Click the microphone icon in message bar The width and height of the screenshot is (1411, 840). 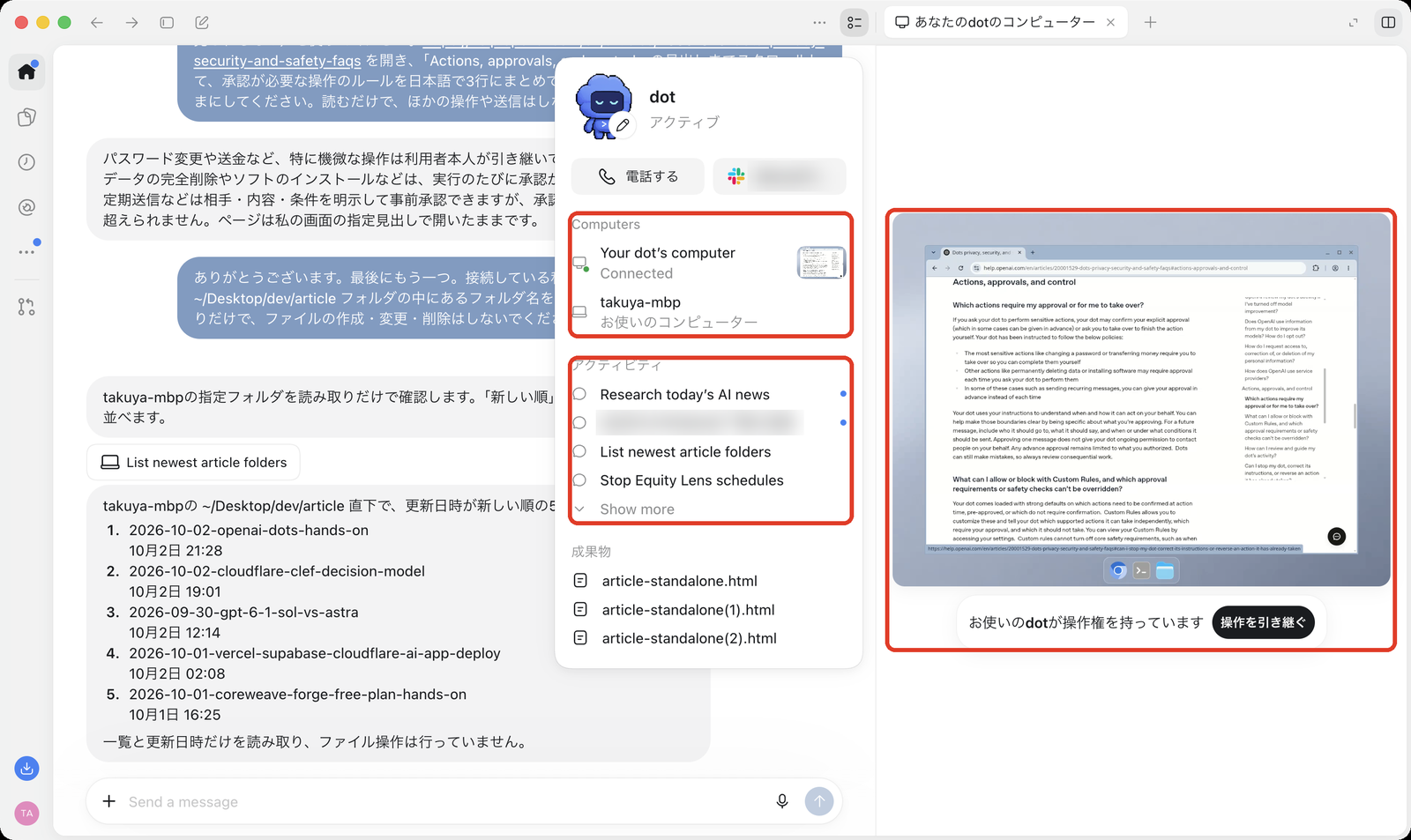[781, 801]
